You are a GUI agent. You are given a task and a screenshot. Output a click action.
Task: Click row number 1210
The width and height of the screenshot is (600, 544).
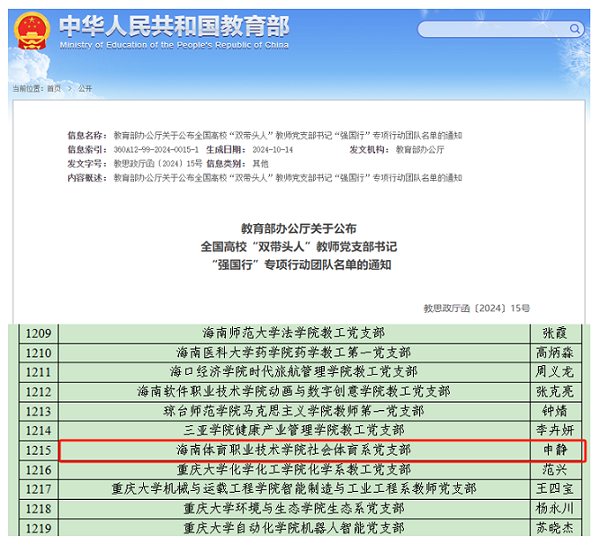click(x=38, y=353)
